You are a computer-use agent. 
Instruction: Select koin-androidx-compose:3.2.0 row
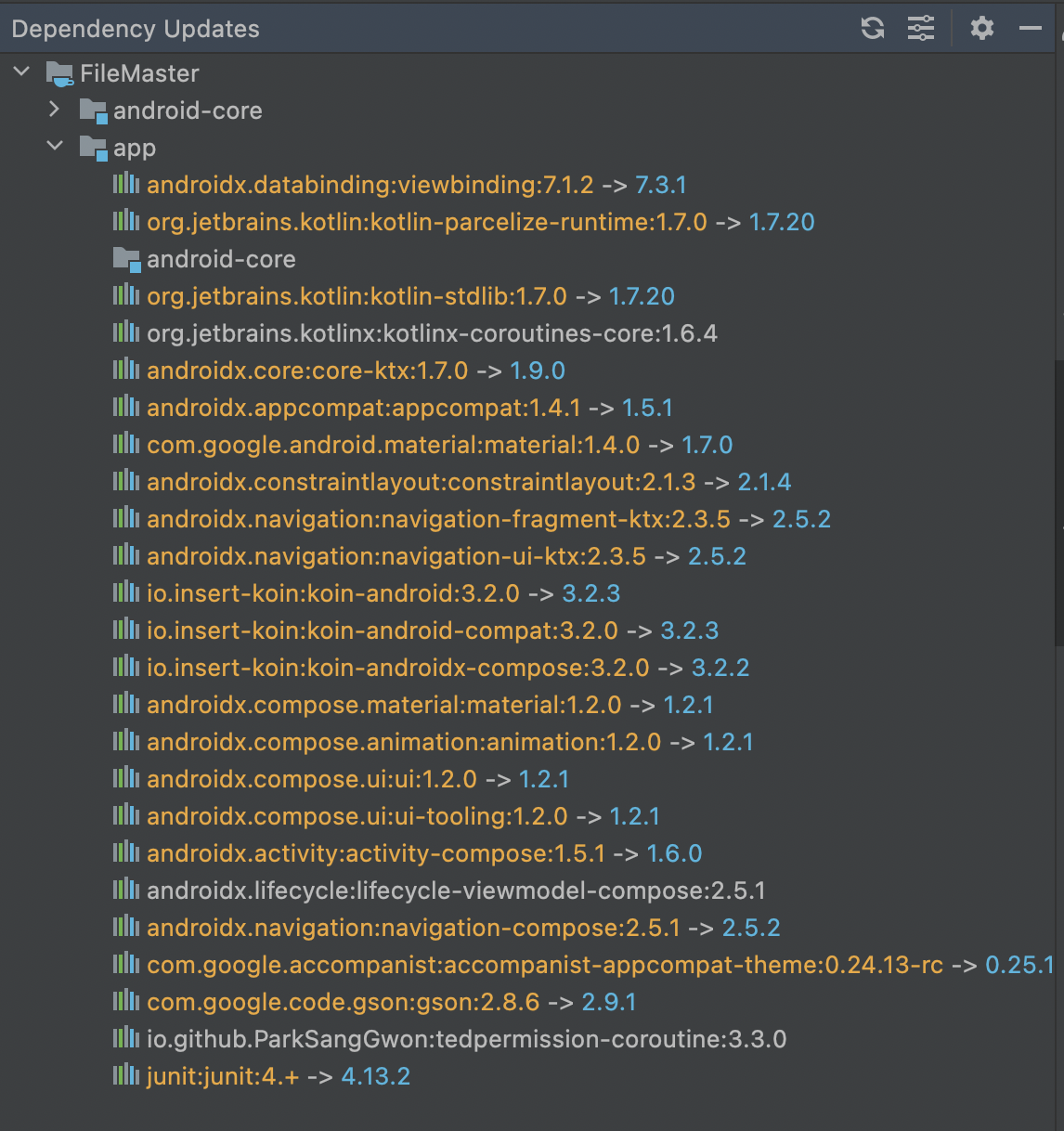448,668
